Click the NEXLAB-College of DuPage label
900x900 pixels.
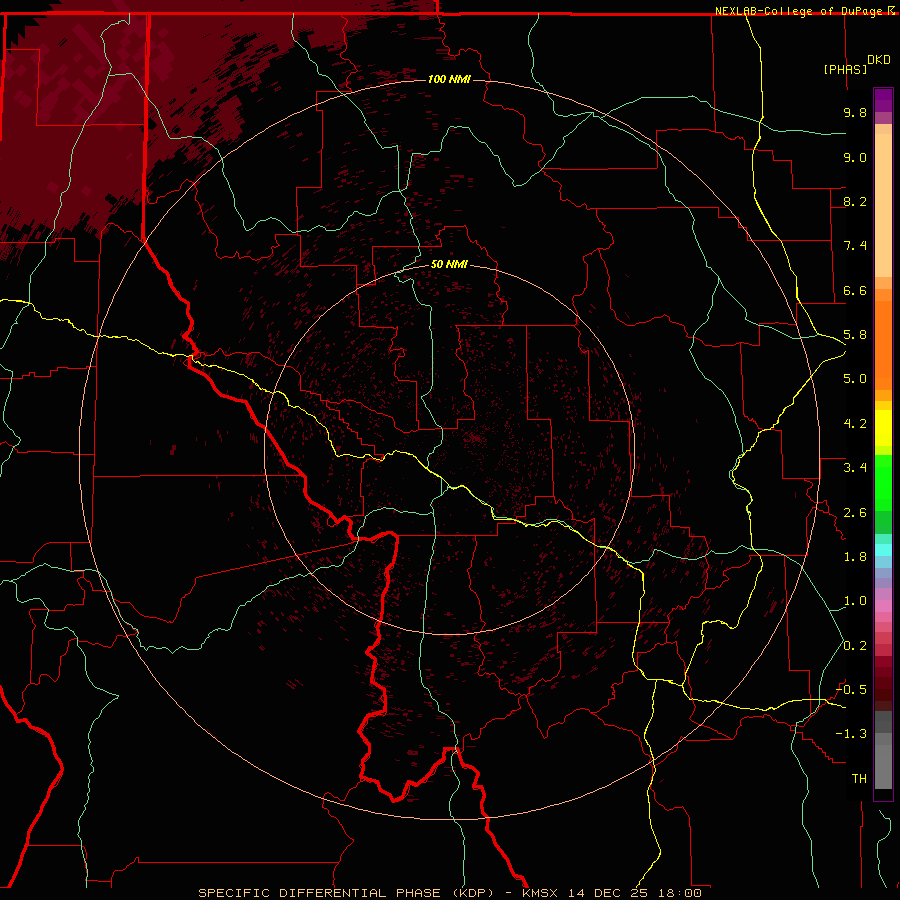point(801,11)
